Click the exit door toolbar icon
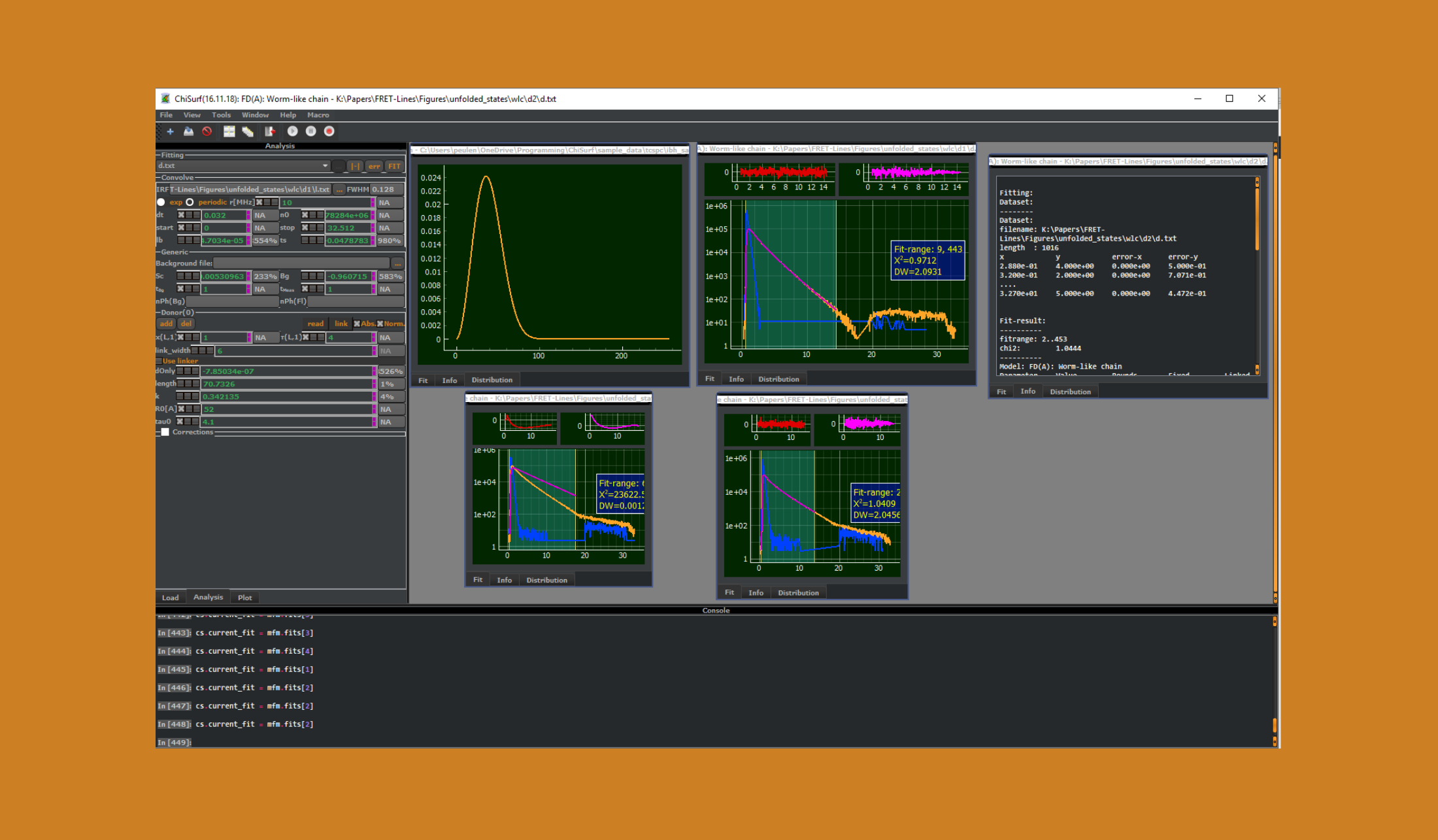 (x=269, y=131)
